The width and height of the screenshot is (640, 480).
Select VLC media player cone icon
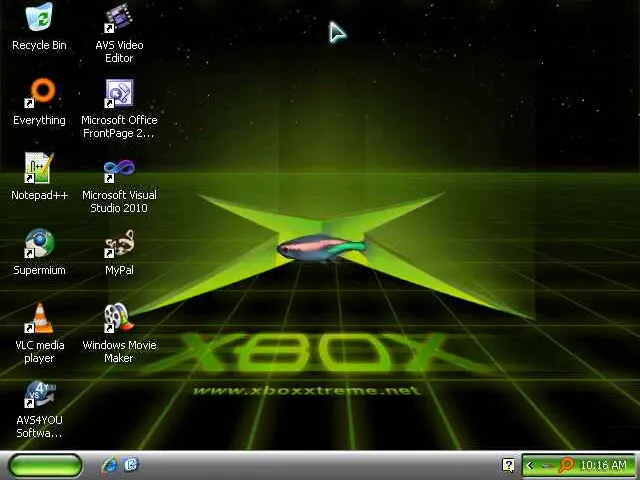pyautogui.click(x=40, y=318)
